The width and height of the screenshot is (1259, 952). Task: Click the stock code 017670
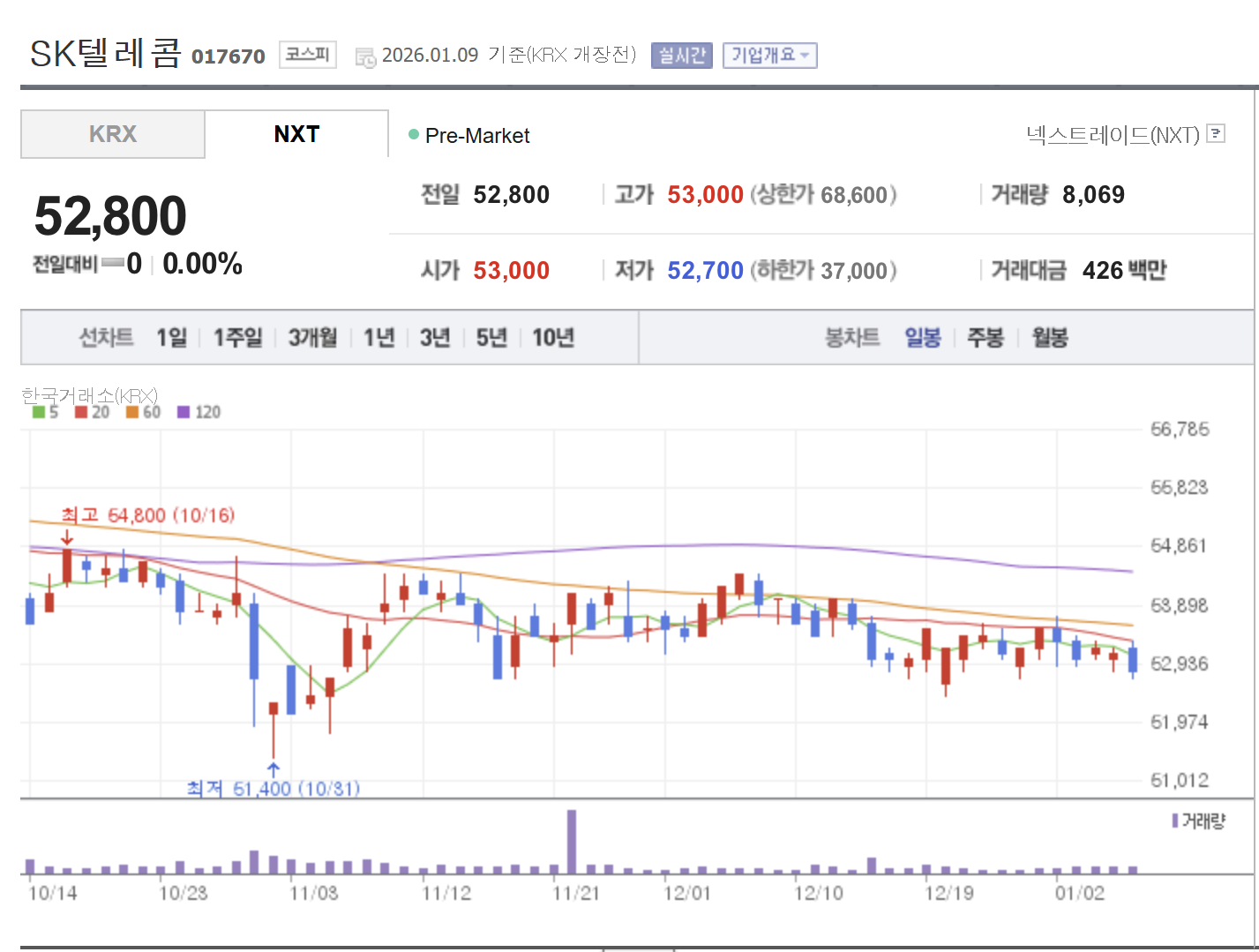tap(228, 56)
